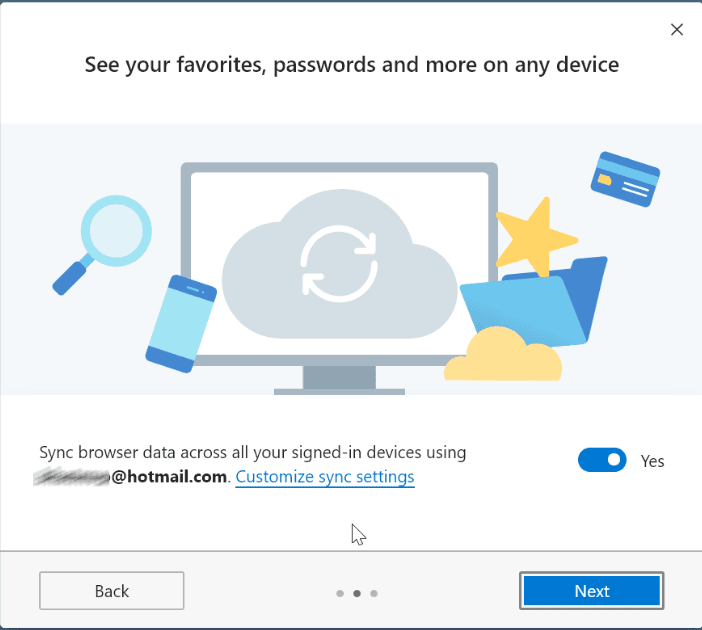Click the Sync browser data description text
This screenshot has width=702, height=630.
tap(253, 452)
